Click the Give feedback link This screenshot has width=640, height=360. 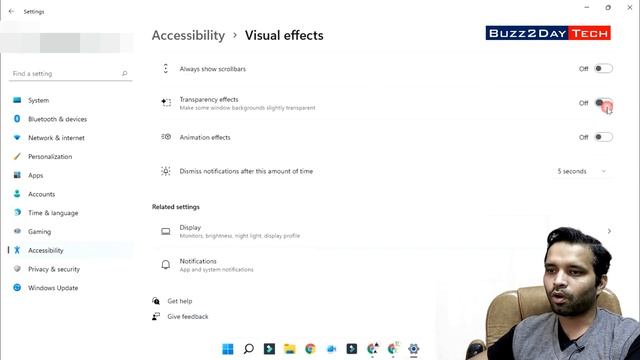click(x=188, y=317)
